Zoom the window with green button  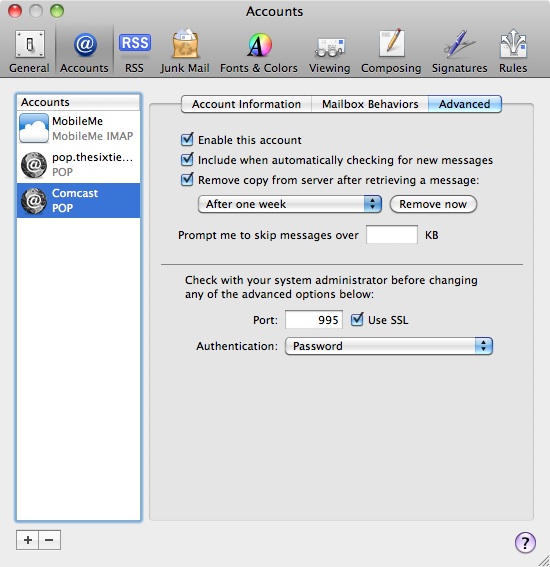(x=57, y=11)
